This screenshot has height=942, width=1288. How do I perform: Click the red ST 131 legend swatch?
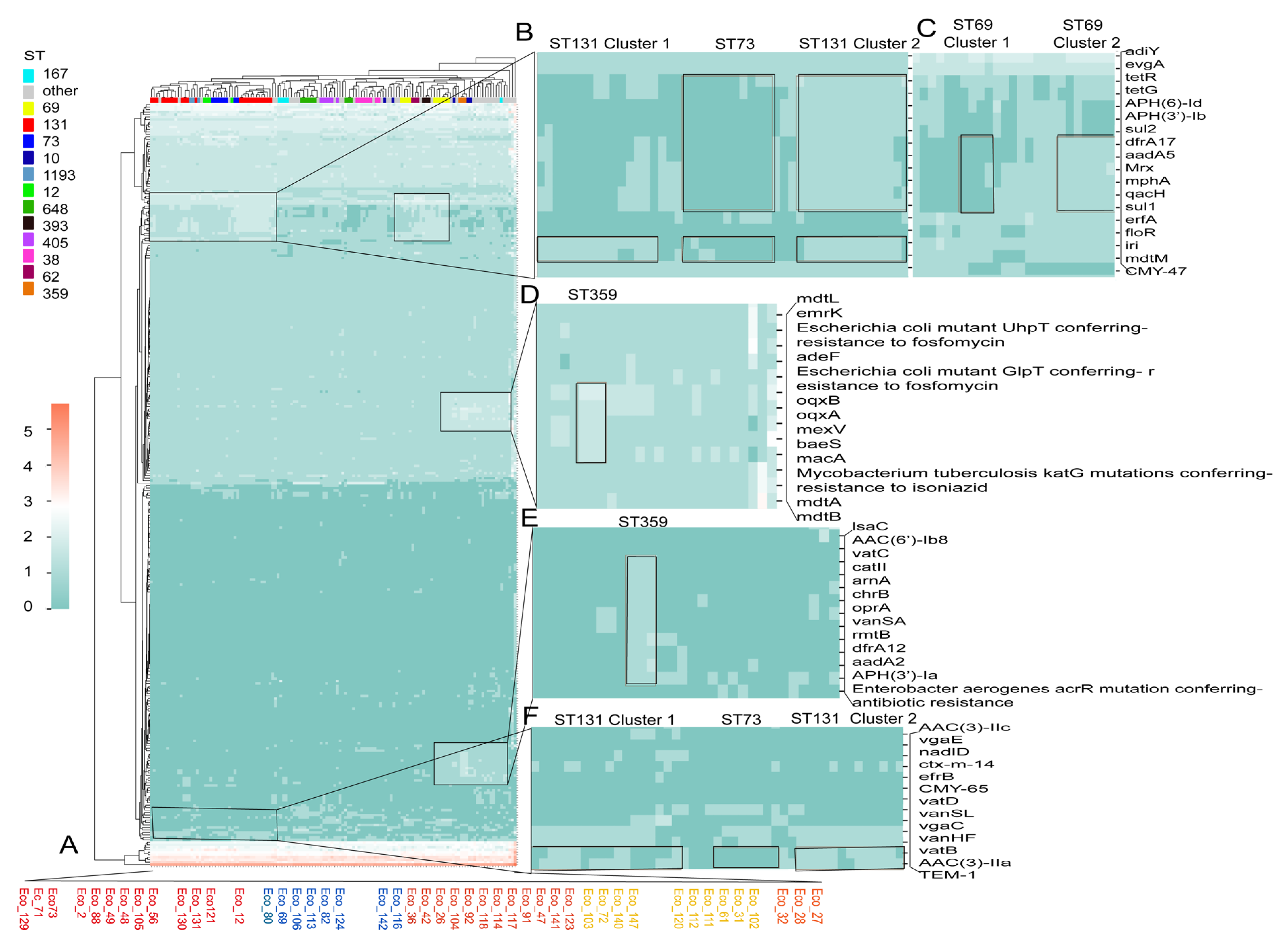[x=28, y=125]
